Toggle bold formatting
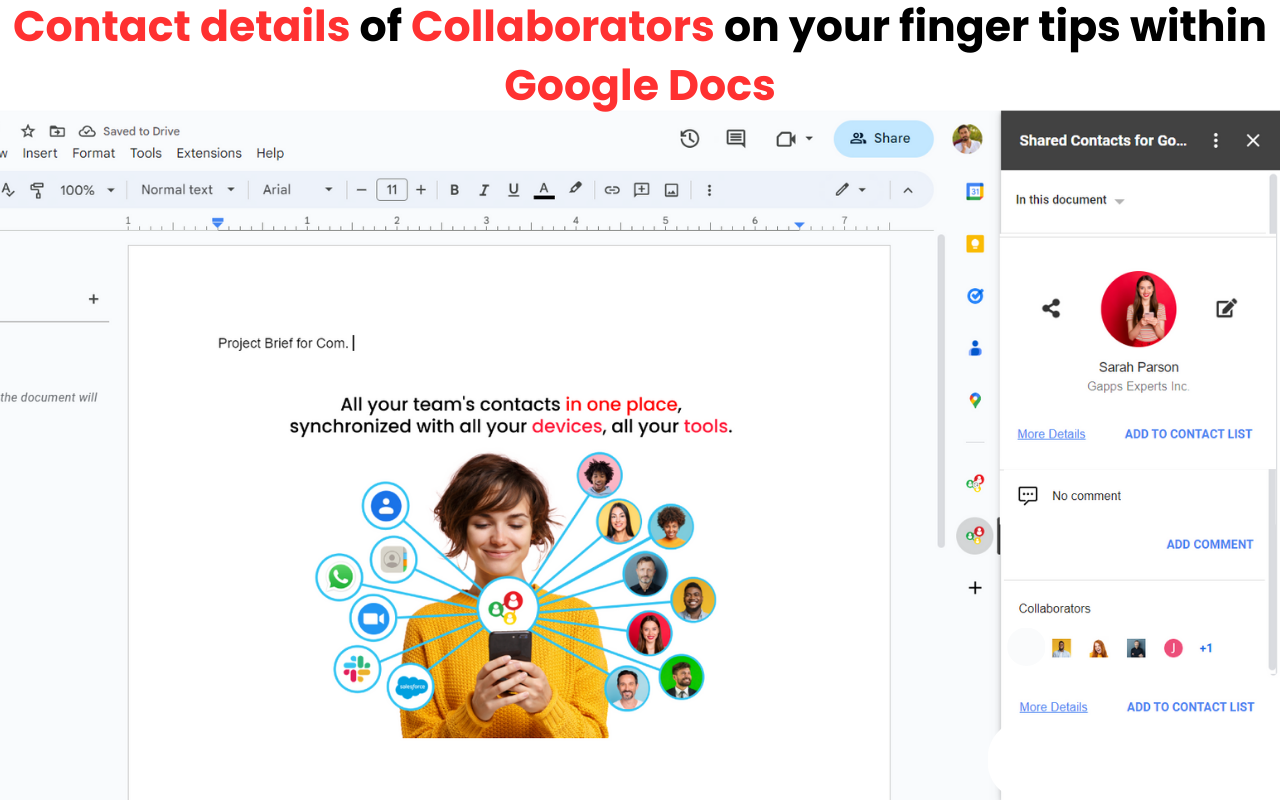 pyautogui.click(x=454, y=190)
